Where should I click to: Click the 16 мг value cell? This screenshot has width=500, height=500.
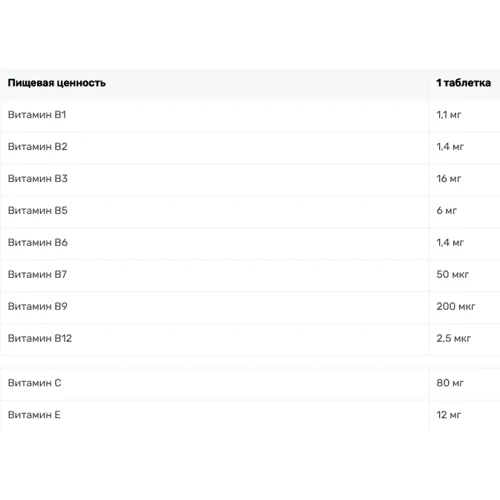pos(449,179)
